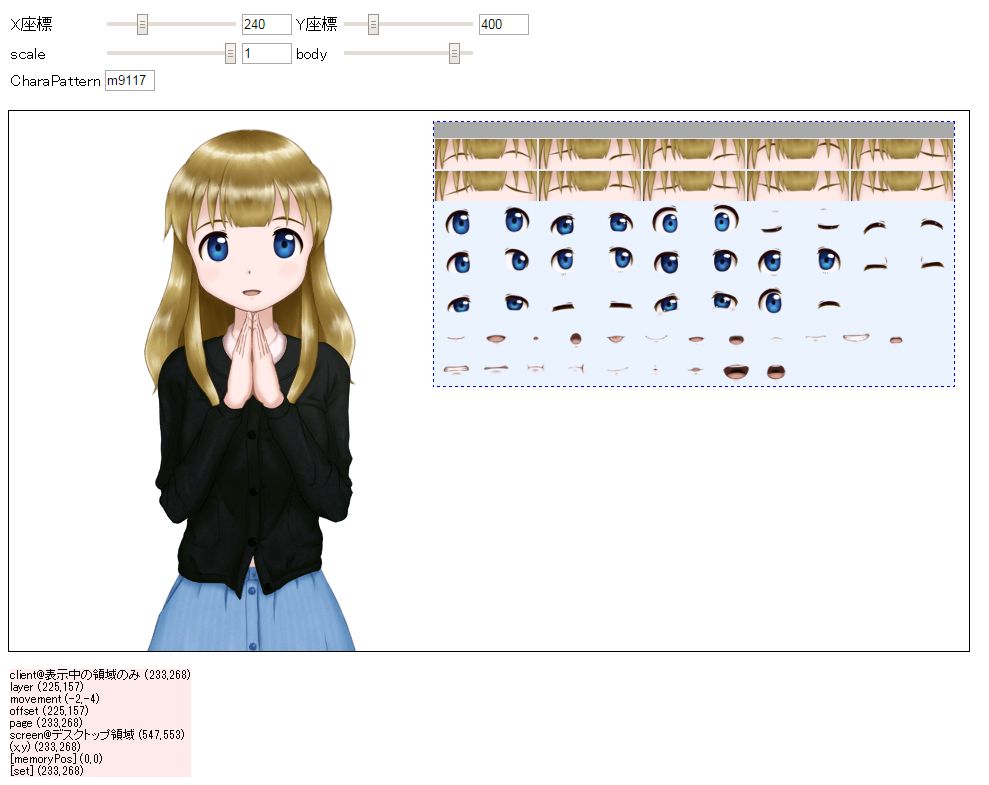Screen dimensions: 989x785
Task: Click the gray header bar of parts palette
Action: (693, 130)
